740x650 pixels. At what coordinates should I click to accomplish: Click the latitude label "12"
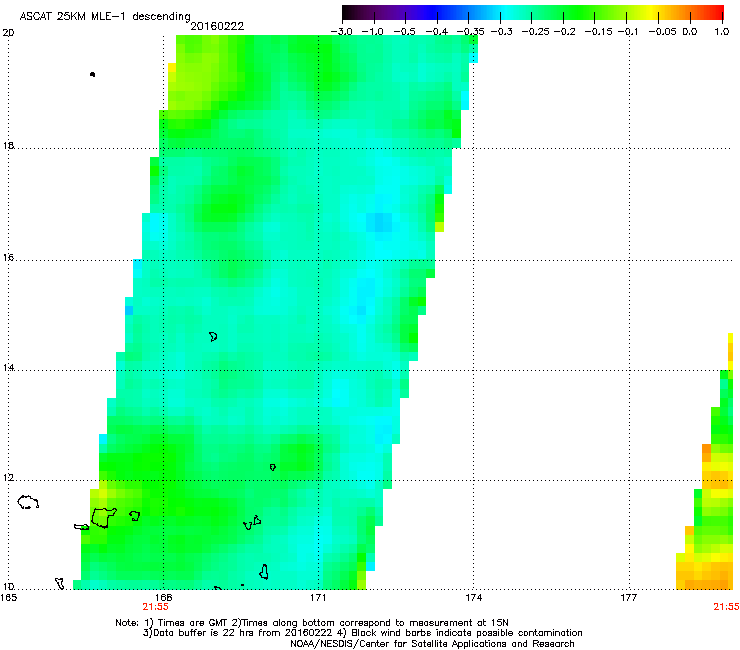[x=8, y=478]
